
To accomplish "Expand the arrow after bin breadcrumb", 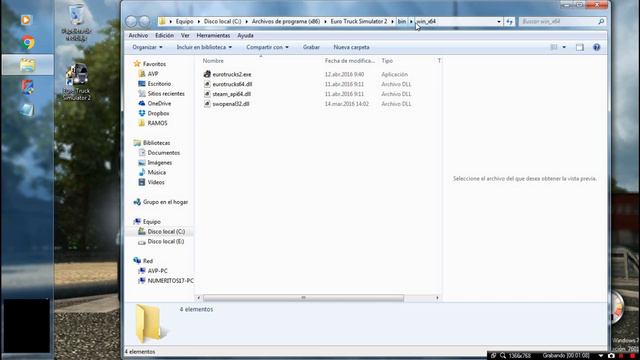I will tap(411, 21).
